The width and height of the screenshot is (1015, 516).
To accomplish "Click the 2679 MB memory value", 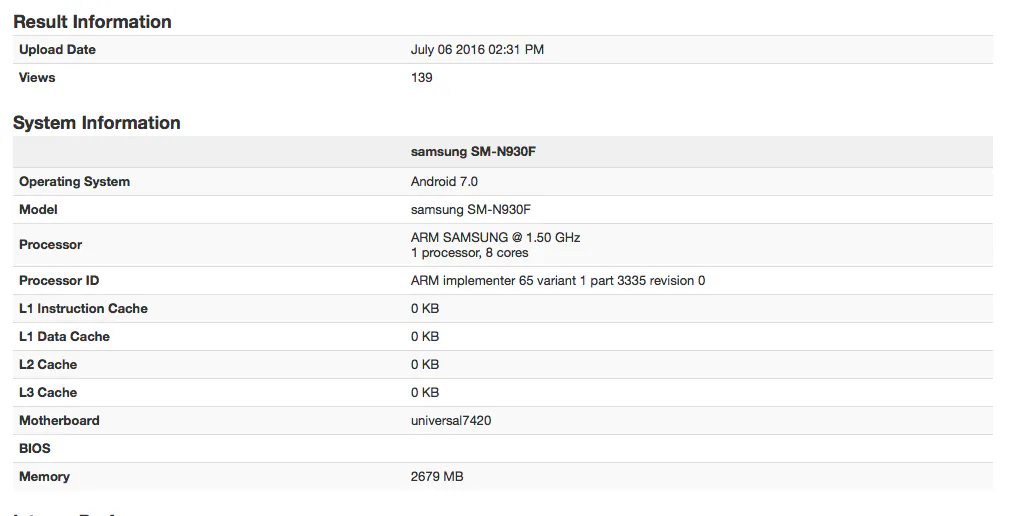I will 437,476.
